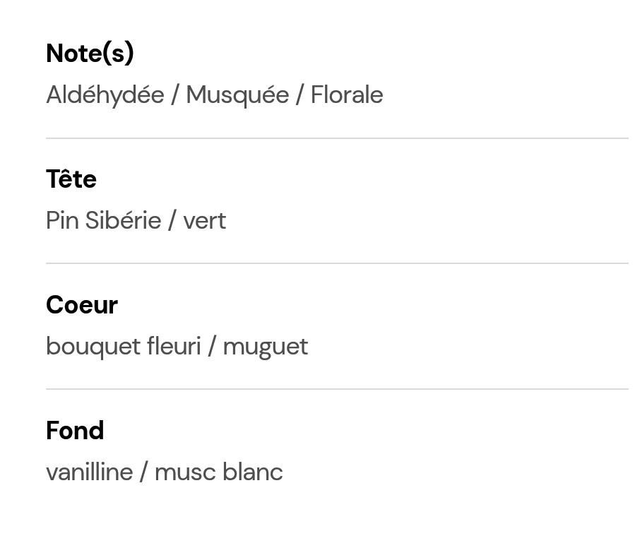Click the slash between vanilline and musc
Screen dimensions: 640x533
point(144,472)
